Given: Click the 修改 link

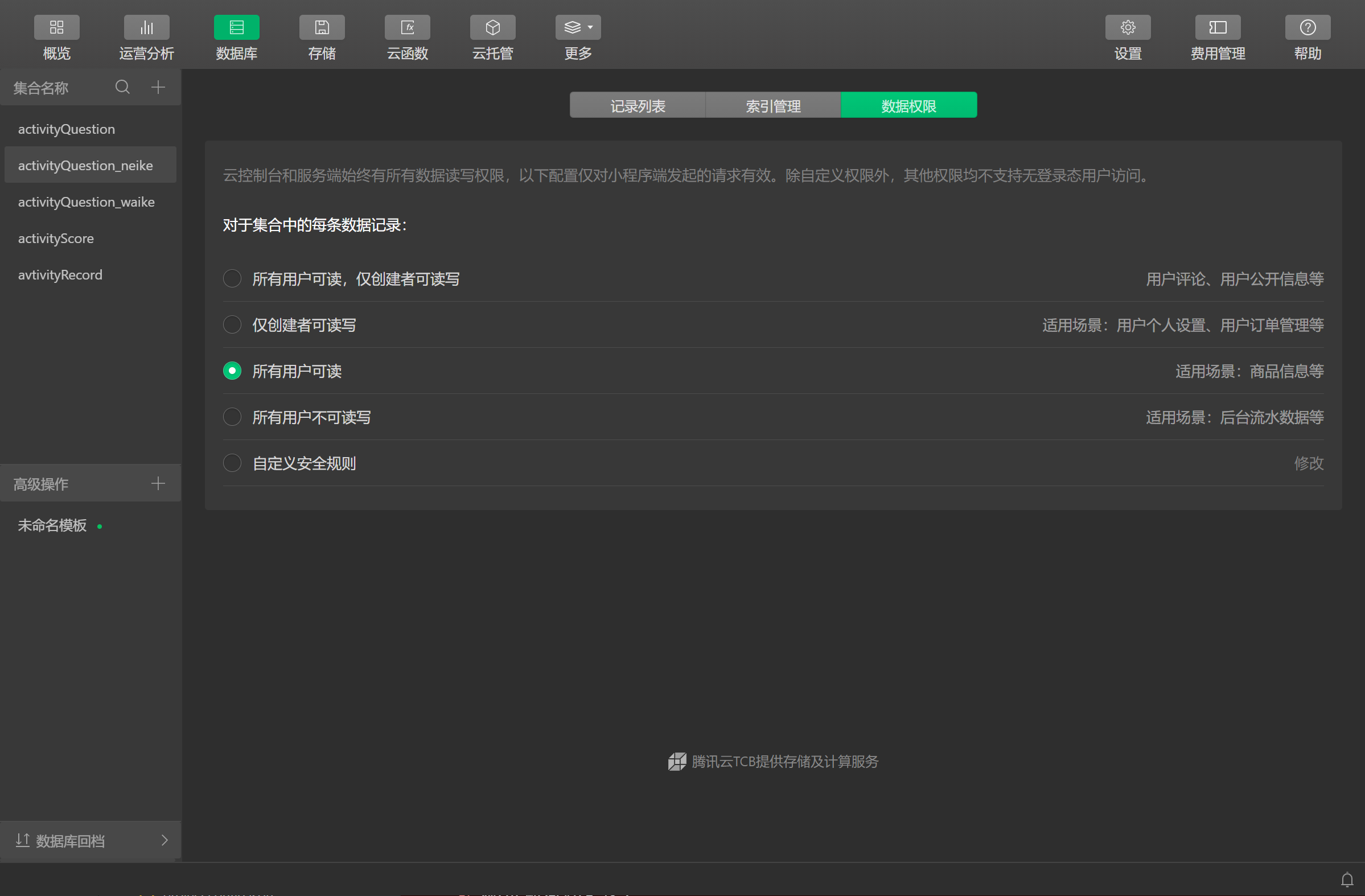Looking at the screenshot, I should (1308, 463).
